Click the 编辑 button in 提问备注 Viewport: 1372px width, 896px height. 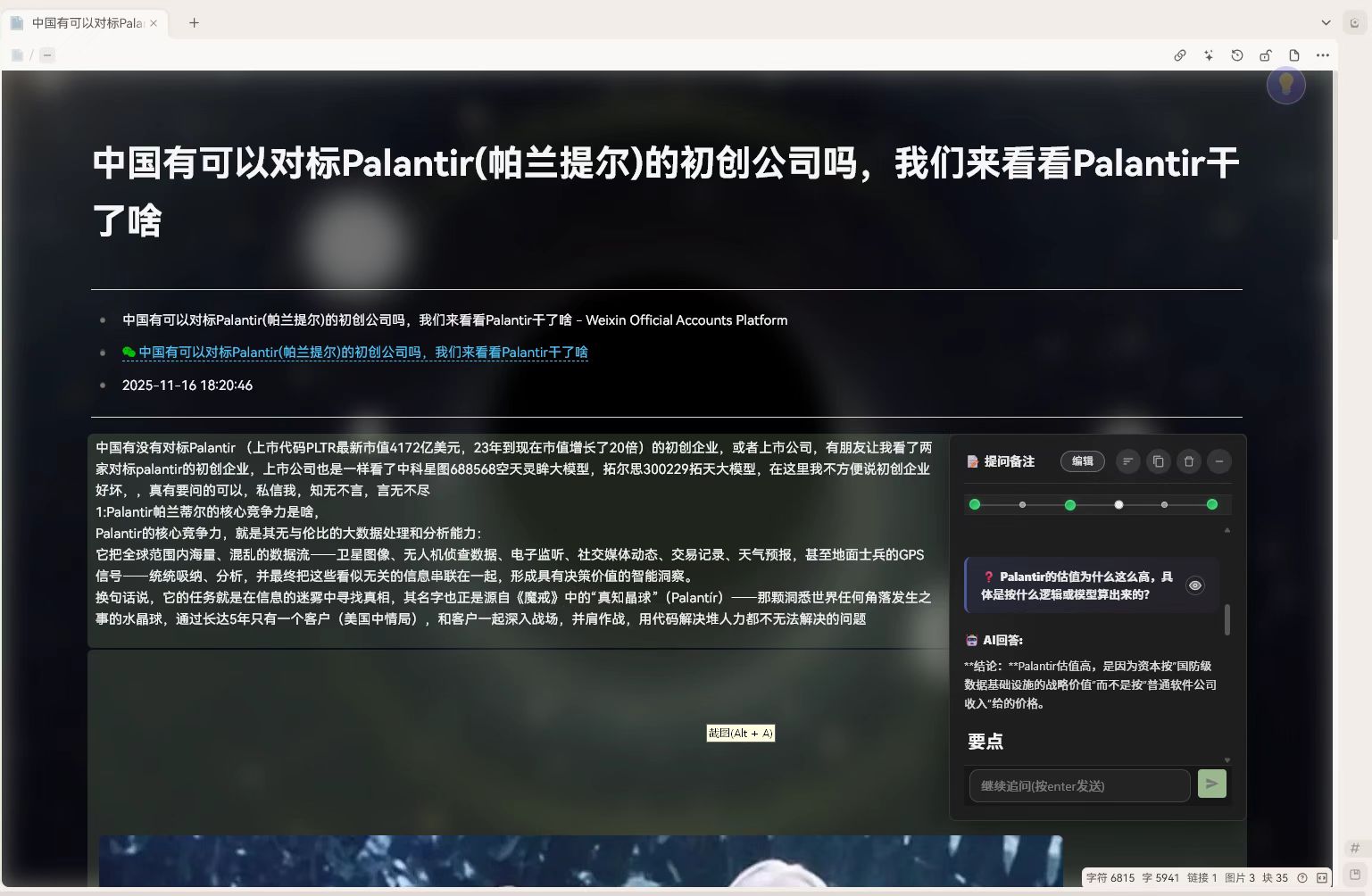point(1082,461)
